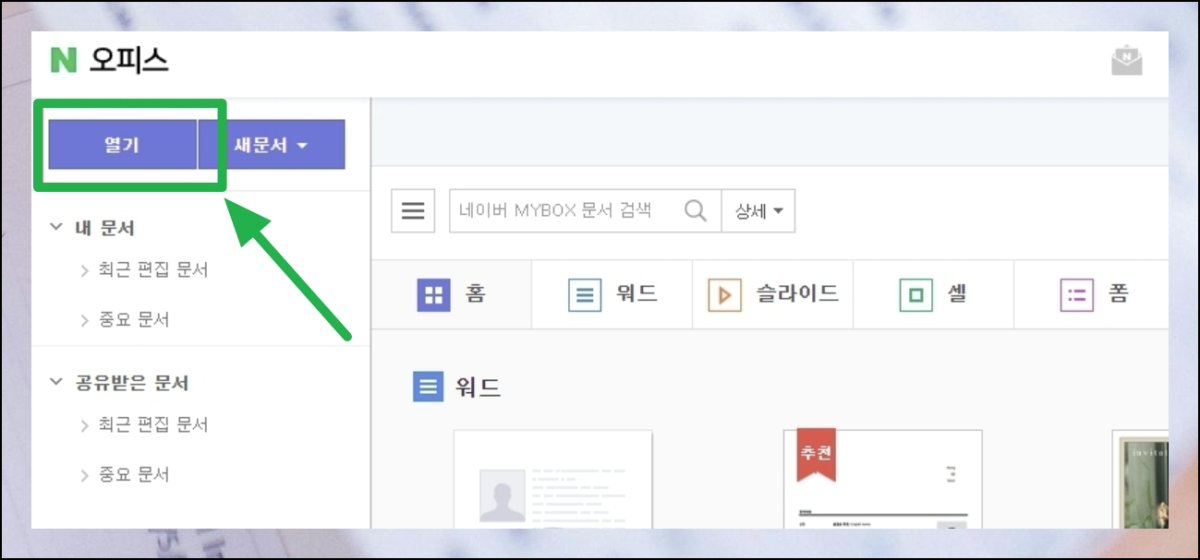
Task: Switch to the 폼 tab
Action: point(1091,295)
